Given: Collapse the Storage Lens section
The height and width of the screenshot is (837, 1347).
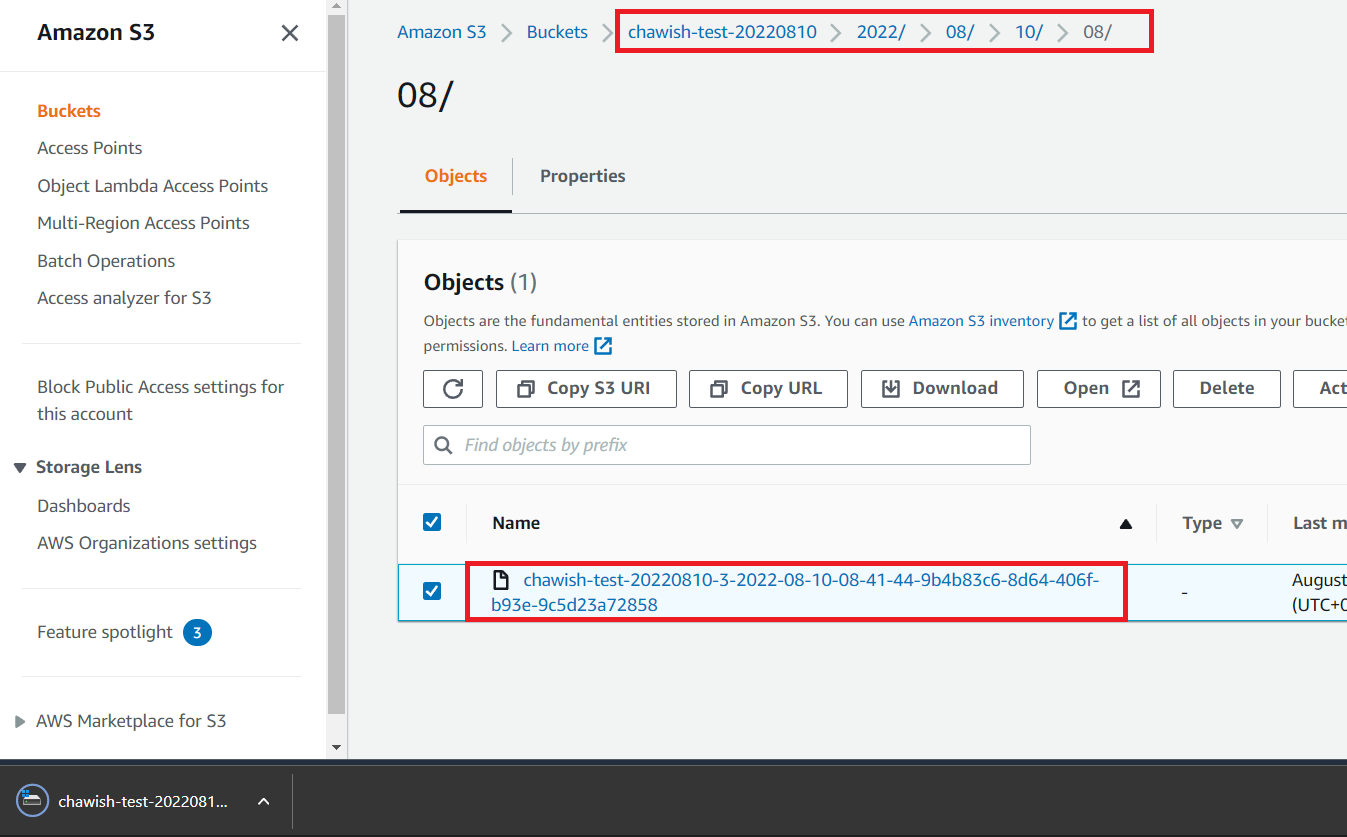Looking at the screenshot, I should click(21, 466).
